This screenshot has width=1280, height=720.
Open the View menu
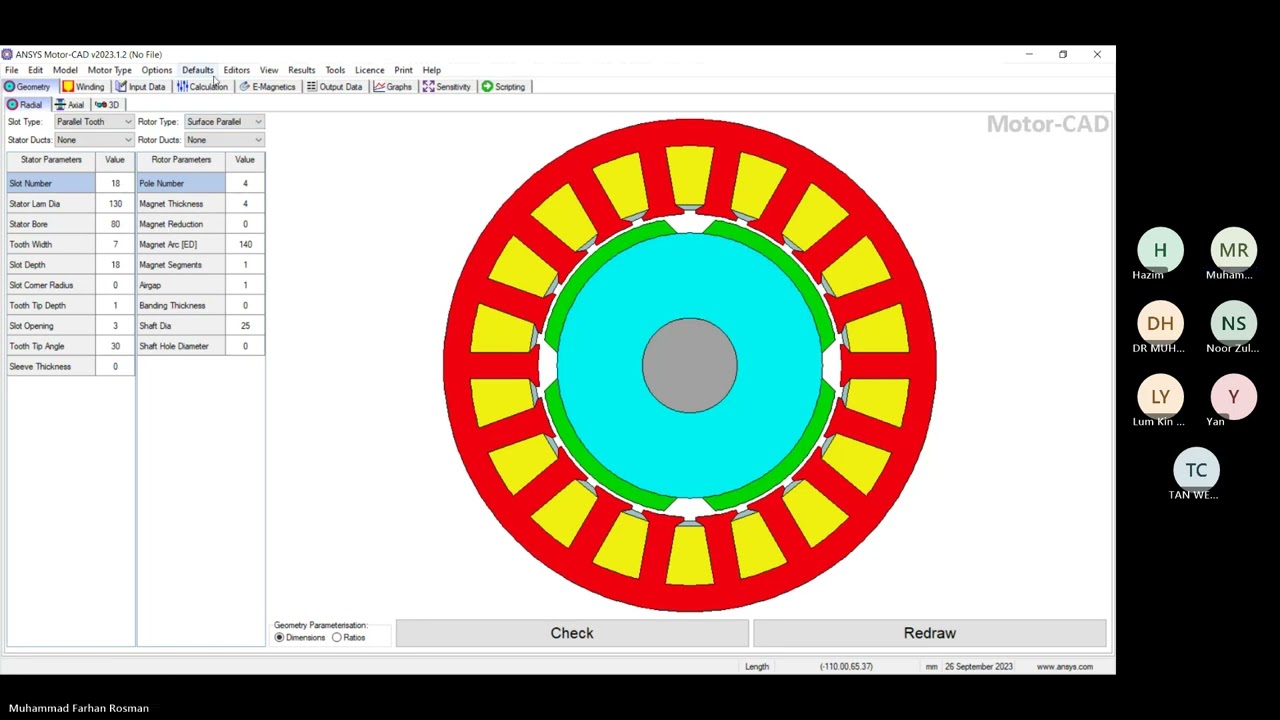point(269,70)
